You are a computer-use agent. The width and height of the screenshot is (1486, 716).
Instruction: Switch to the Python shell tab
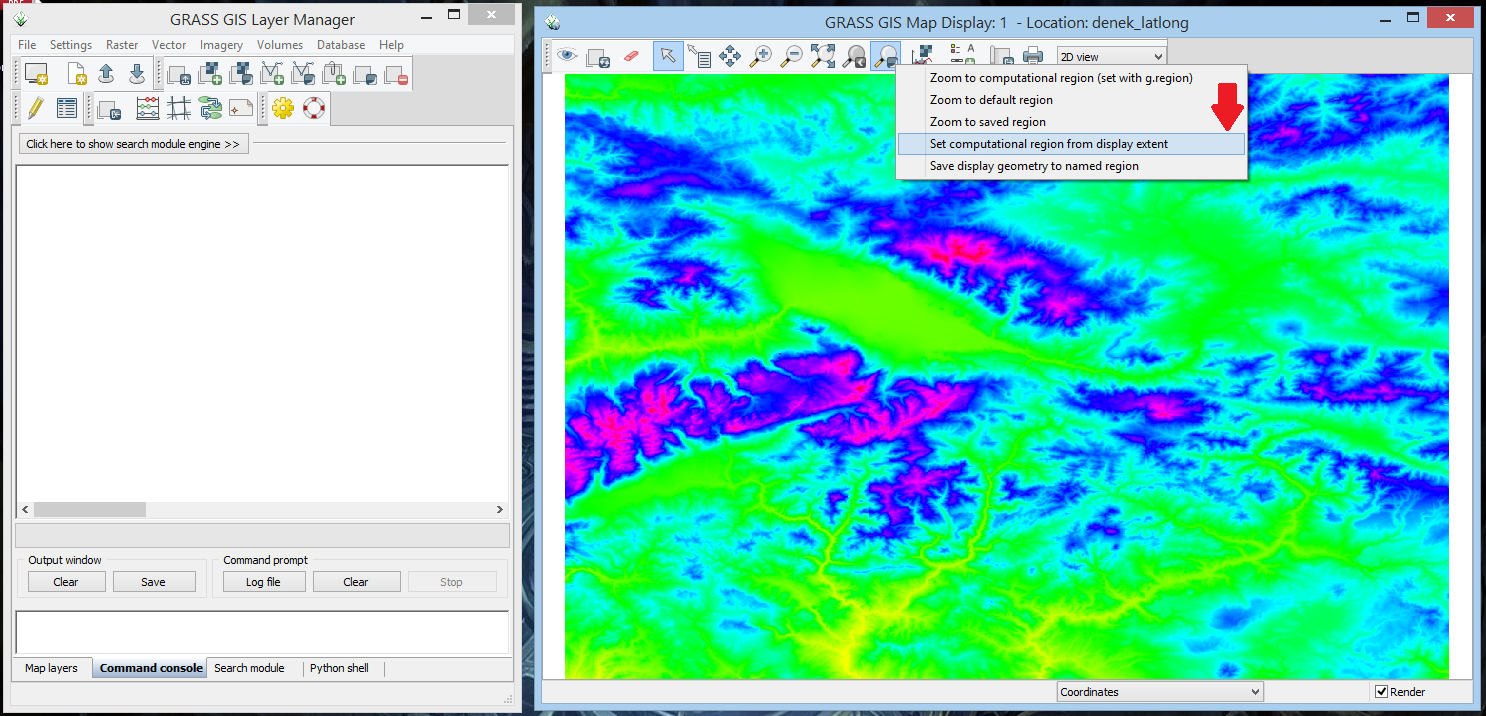pyautogui.click(x=339, y=668)
